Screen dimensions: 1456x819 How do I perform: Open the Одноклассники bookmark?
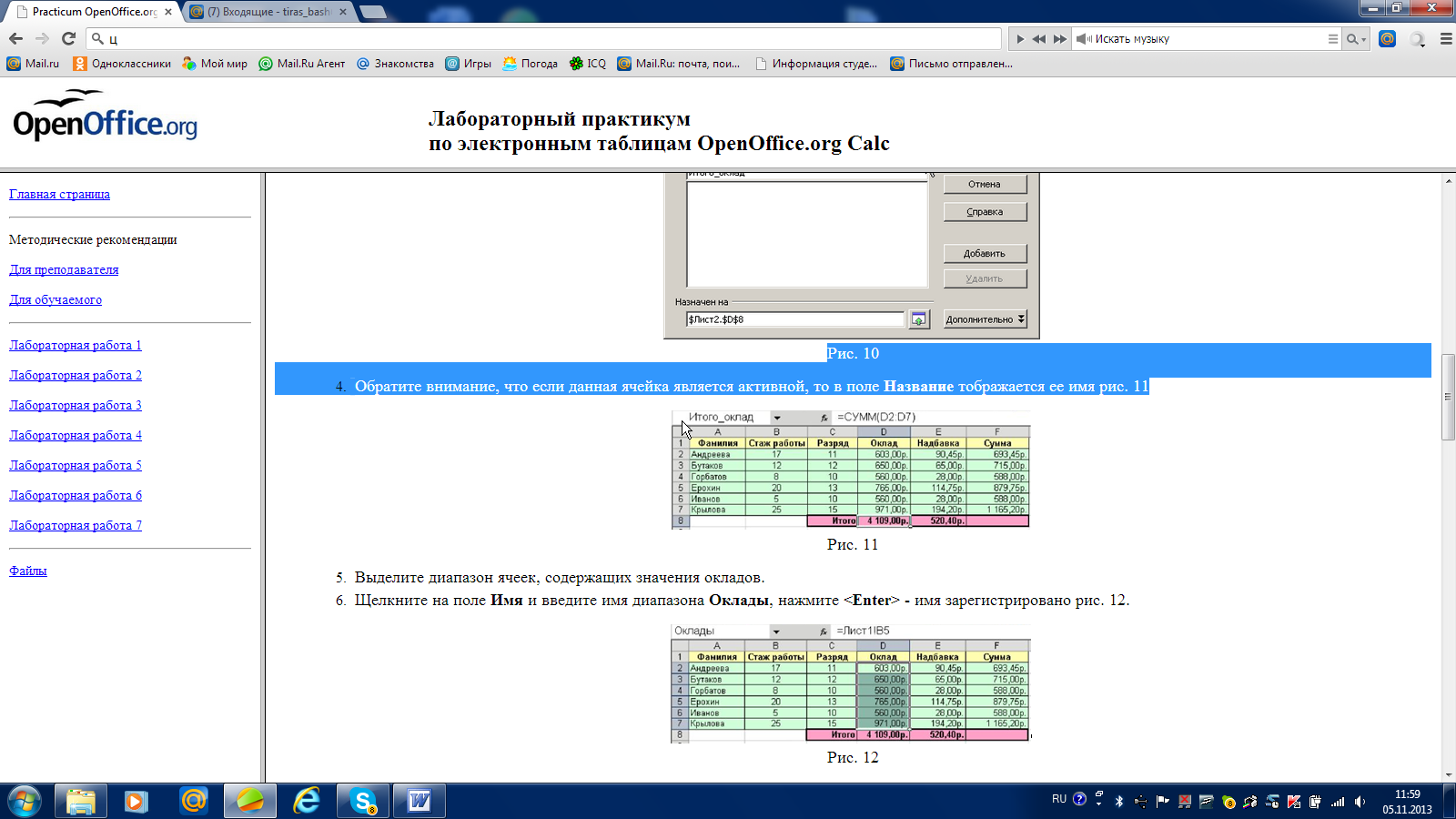(122, 64)
